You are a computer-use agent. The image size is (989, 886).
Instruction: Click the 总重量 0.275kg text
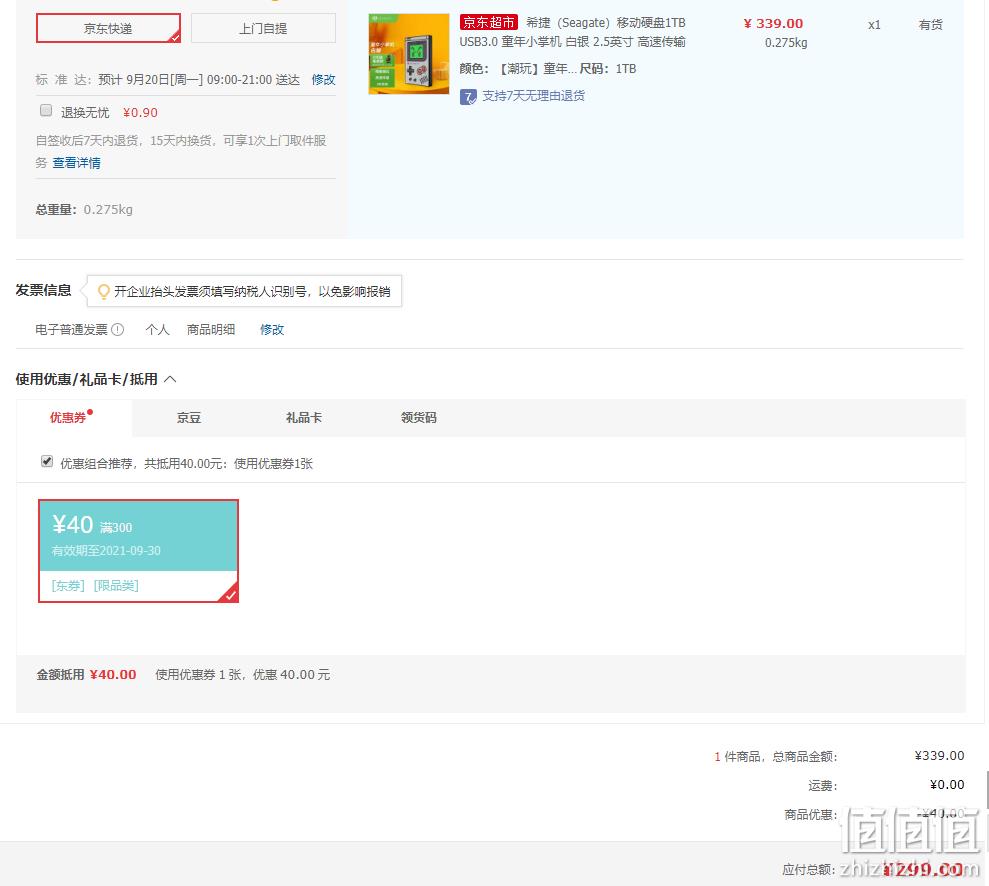coord(84,209)
